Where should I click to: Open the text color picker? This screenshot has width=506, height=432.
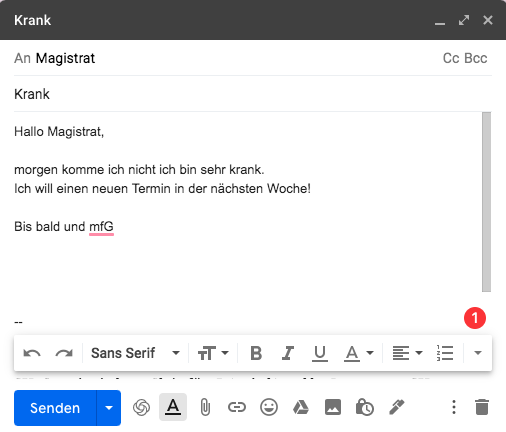point(358,353)
